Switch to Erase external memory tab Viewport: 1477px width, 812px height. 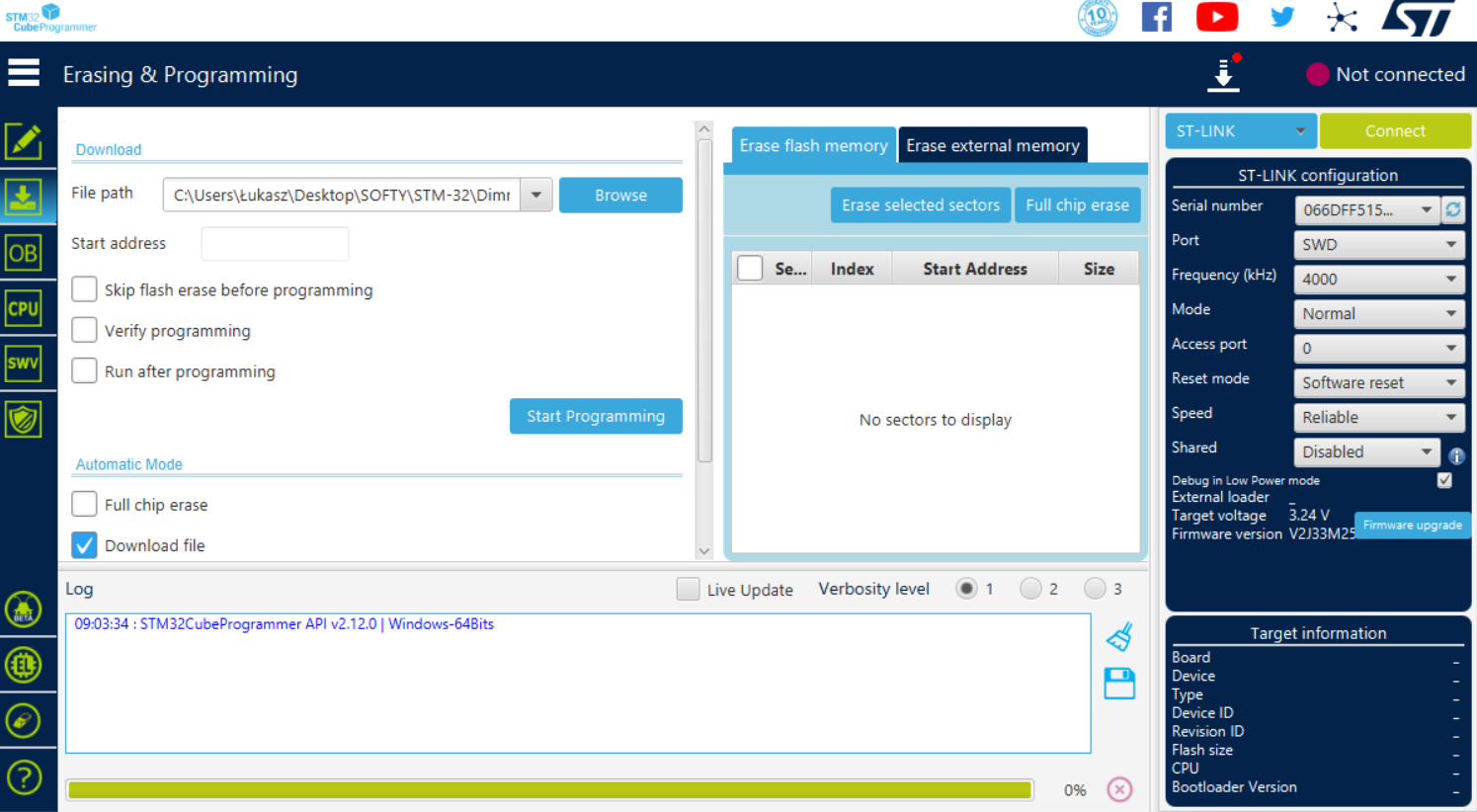point(993,145)
